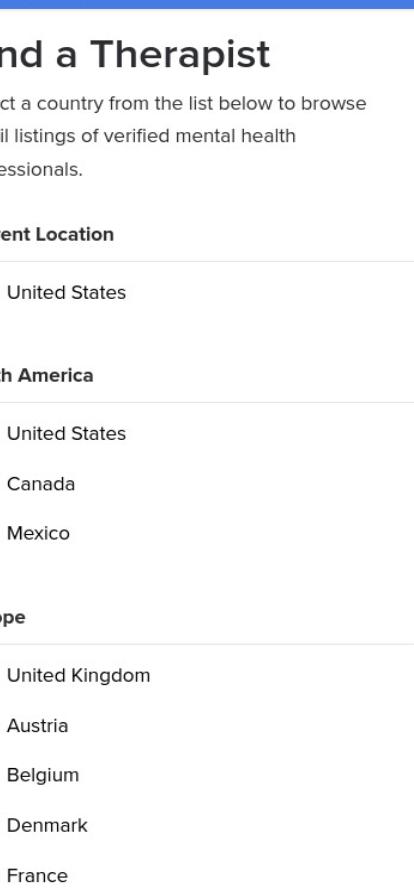Click the 'listings of verified mental health' text

[148, 136]
